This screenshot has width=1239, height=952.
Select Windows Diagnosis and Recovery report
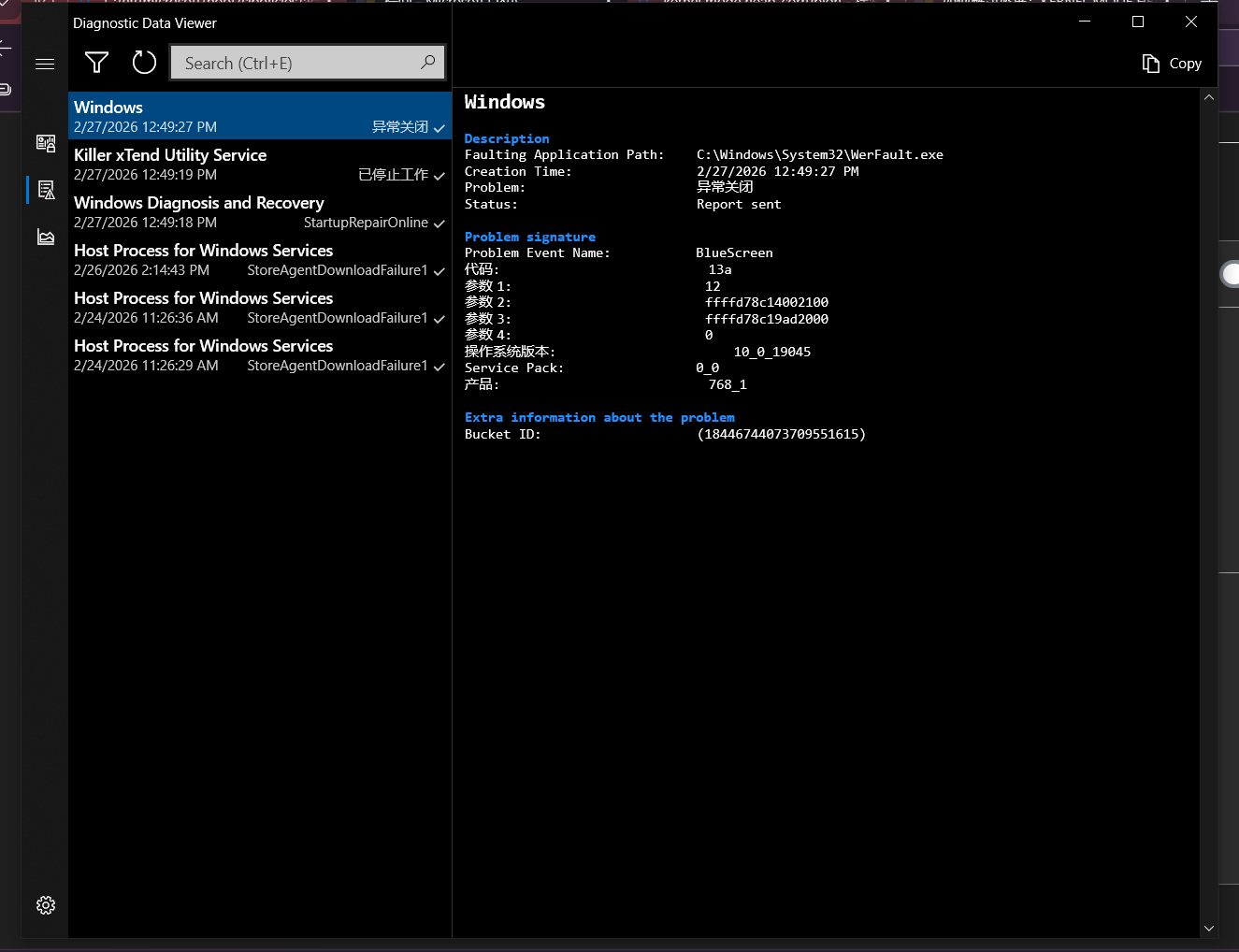click(260, 211)
